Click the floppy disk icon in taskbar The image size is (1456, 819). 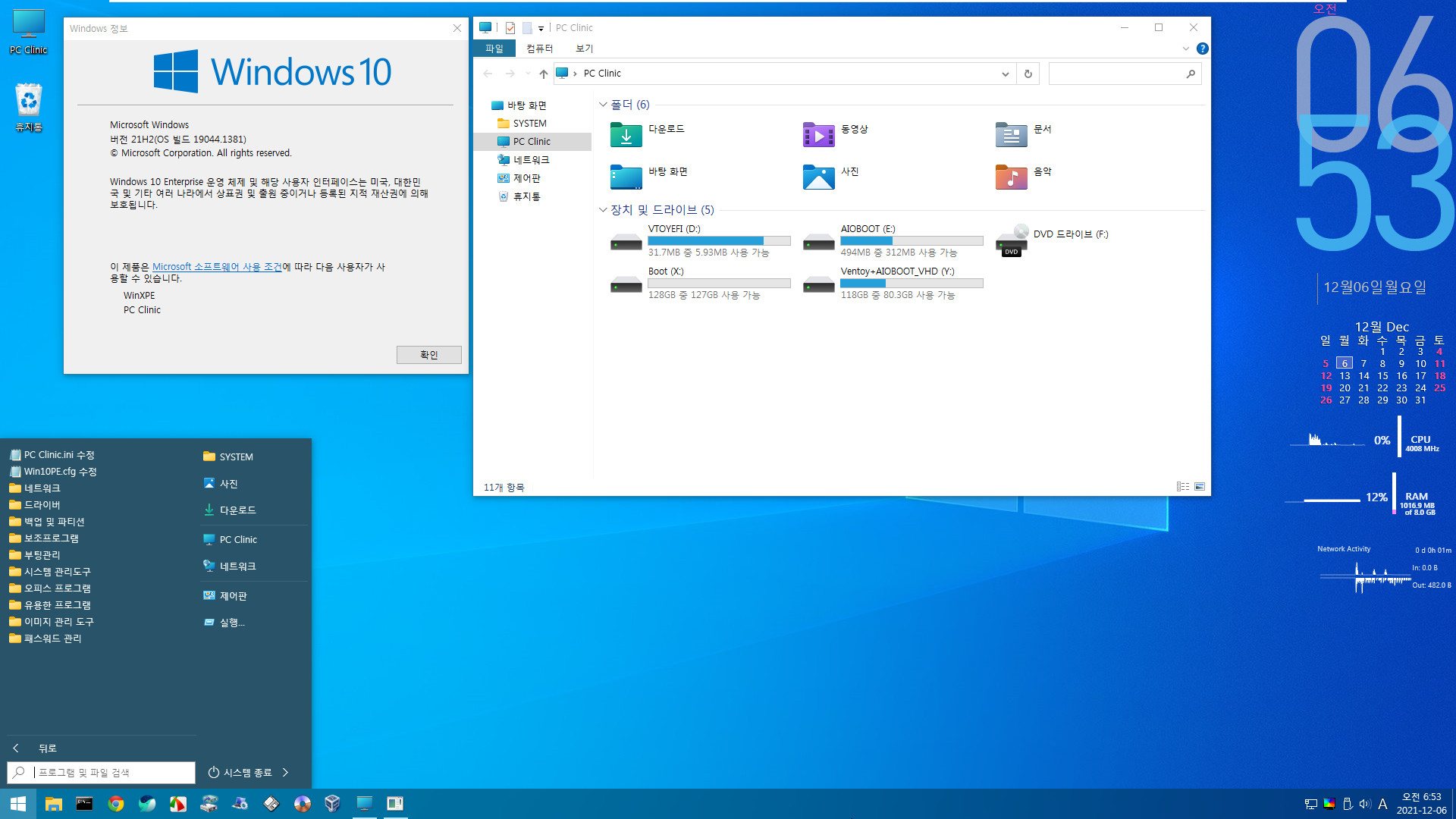[x=271, y=804]
